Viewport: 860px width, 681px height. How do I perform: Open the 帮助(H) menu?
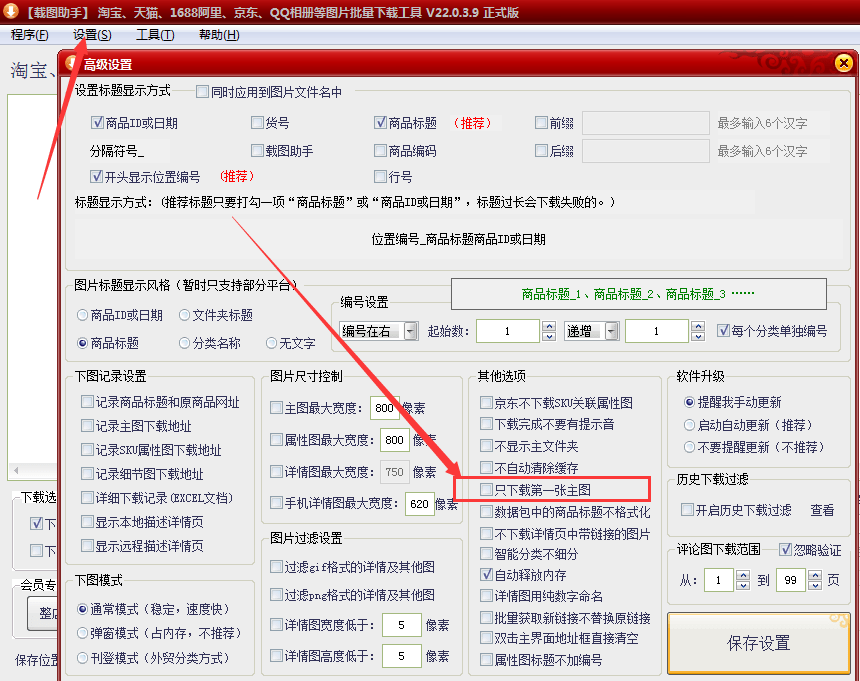pyautogui.click(x=219, y=35)
